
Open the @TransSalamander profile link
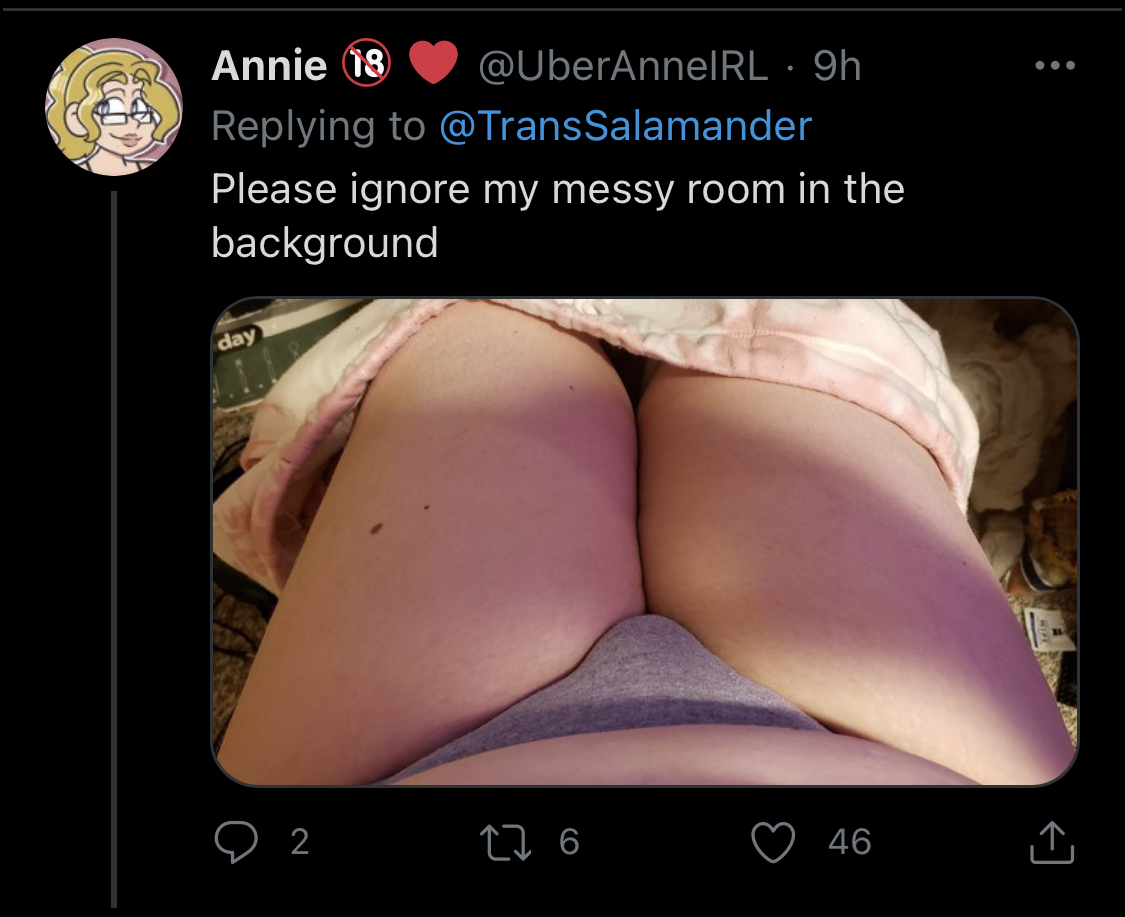pyautogui.click(x=625, y=126)
